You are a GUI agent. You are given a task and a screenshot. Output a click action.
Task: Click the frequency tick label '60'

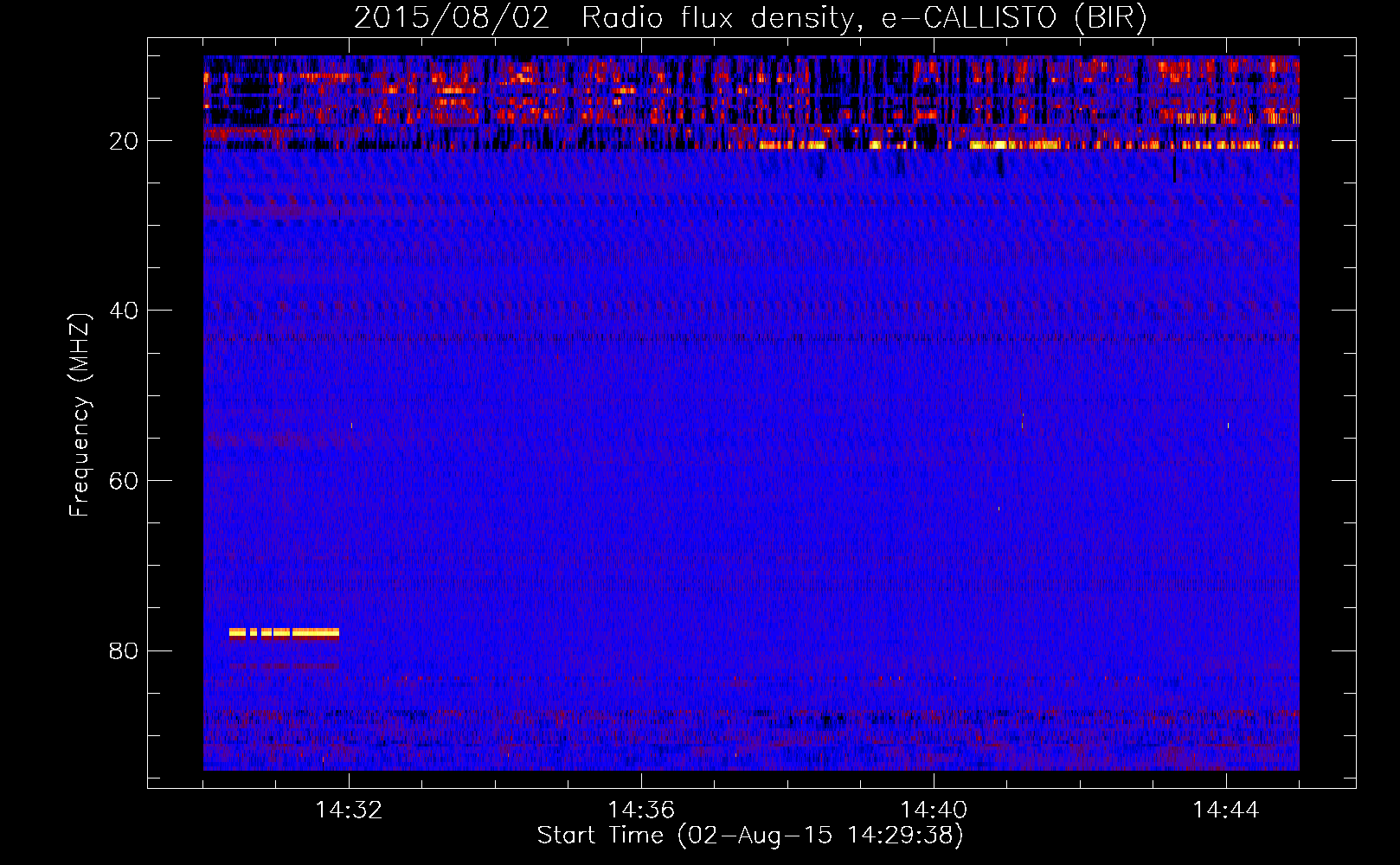[124, 481]
